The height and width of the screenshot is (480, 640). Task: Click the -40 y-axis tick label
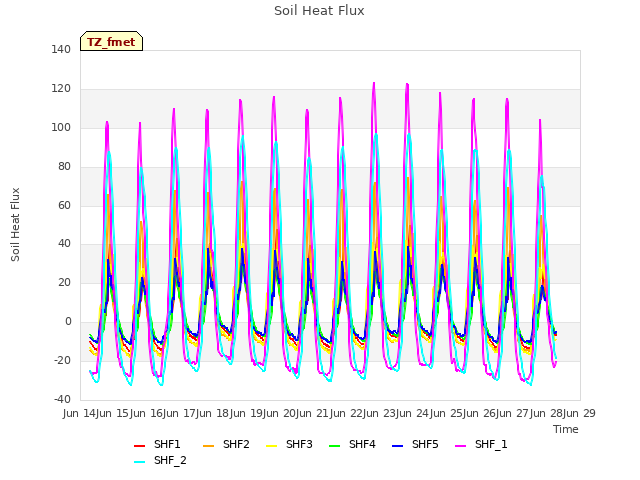[x=62, y=399]
